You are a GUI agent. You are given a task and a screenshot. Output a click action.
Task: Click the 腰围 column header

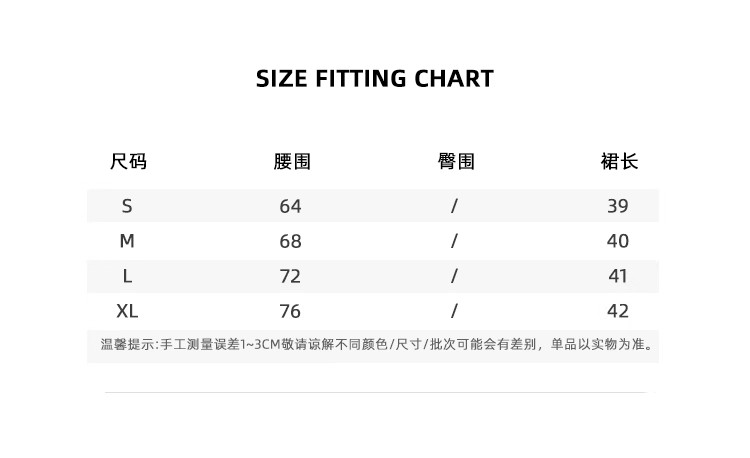[x=291, y=161]
